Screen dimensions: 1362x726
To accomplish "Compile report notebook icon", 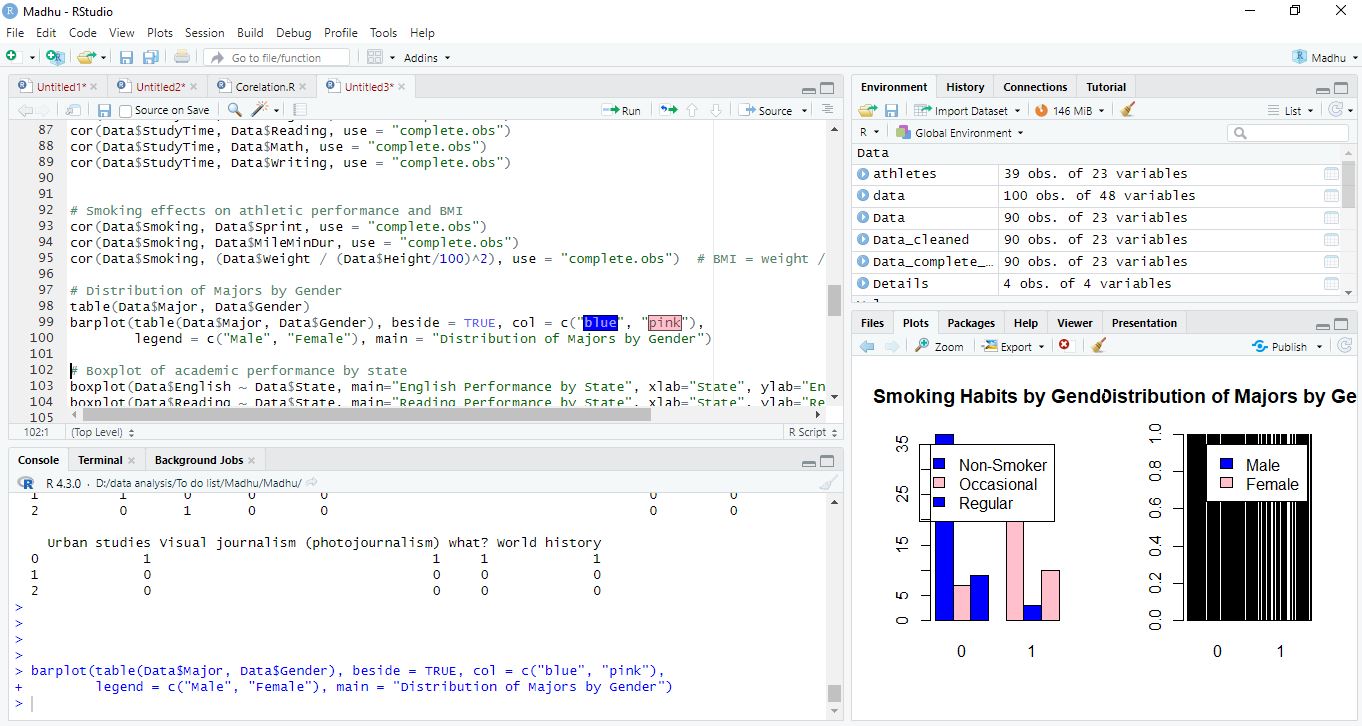I will [x=300, y=110].
